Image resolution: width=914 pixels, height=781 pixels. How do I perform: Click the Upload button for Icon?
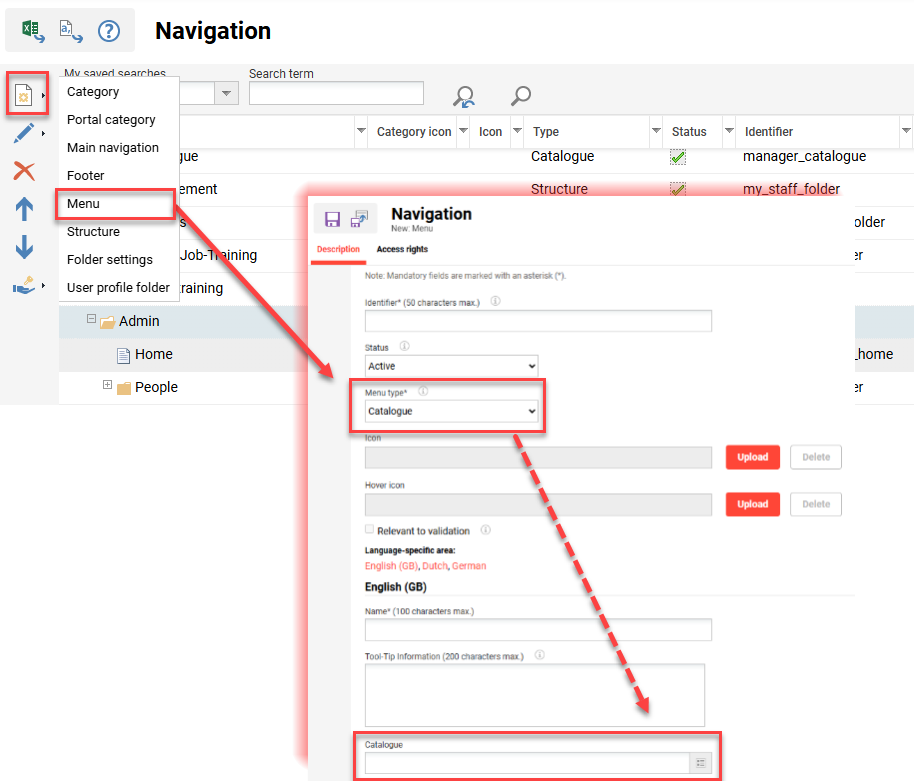coord(752,456)
